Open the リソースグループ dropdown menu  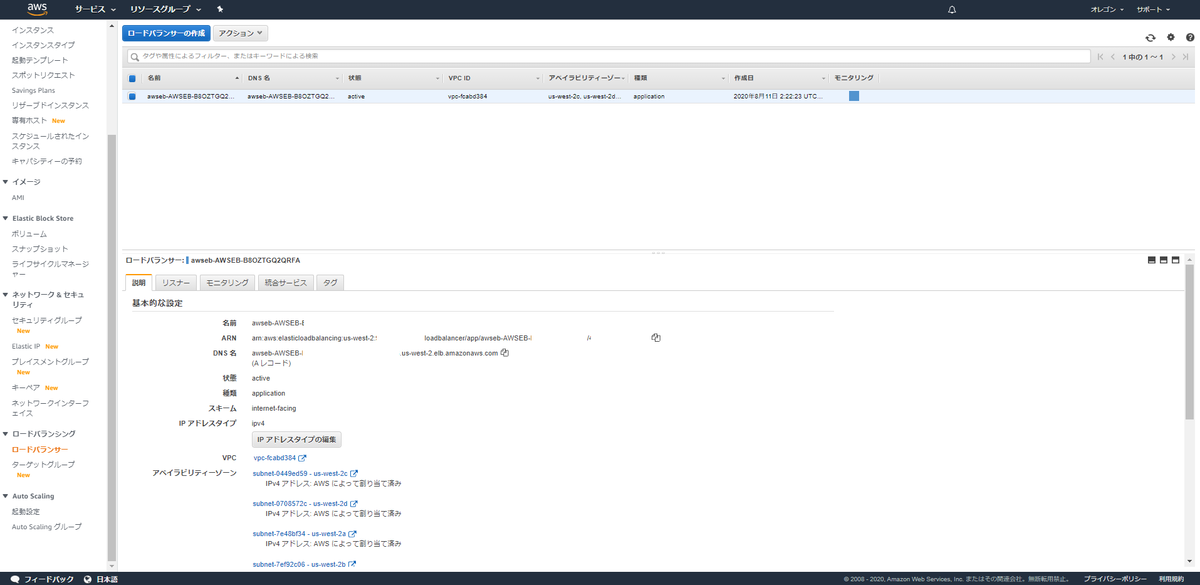(x=164, y=9)
